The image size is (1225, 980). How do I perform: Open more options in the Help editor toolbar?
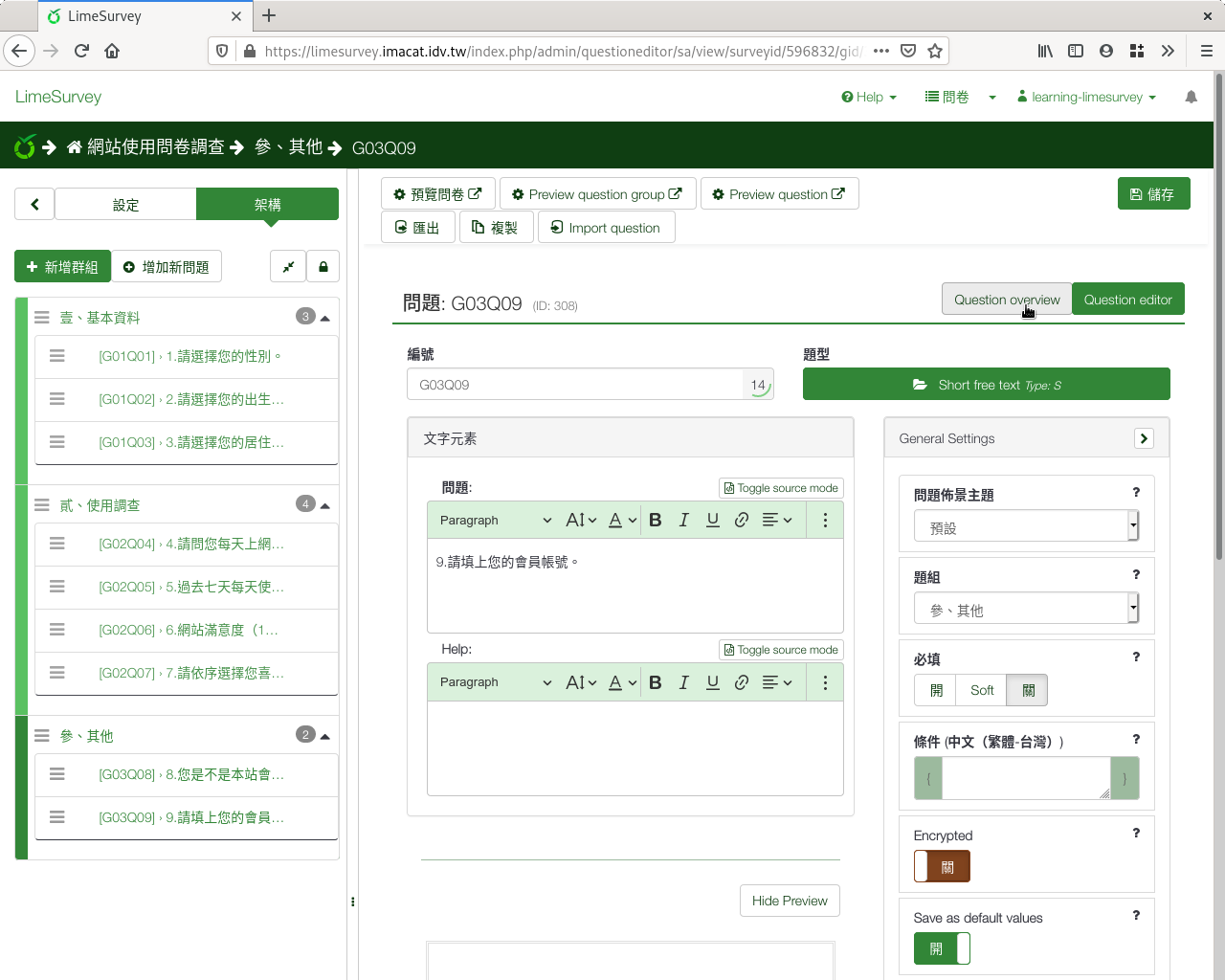click(x=825, y=681)
